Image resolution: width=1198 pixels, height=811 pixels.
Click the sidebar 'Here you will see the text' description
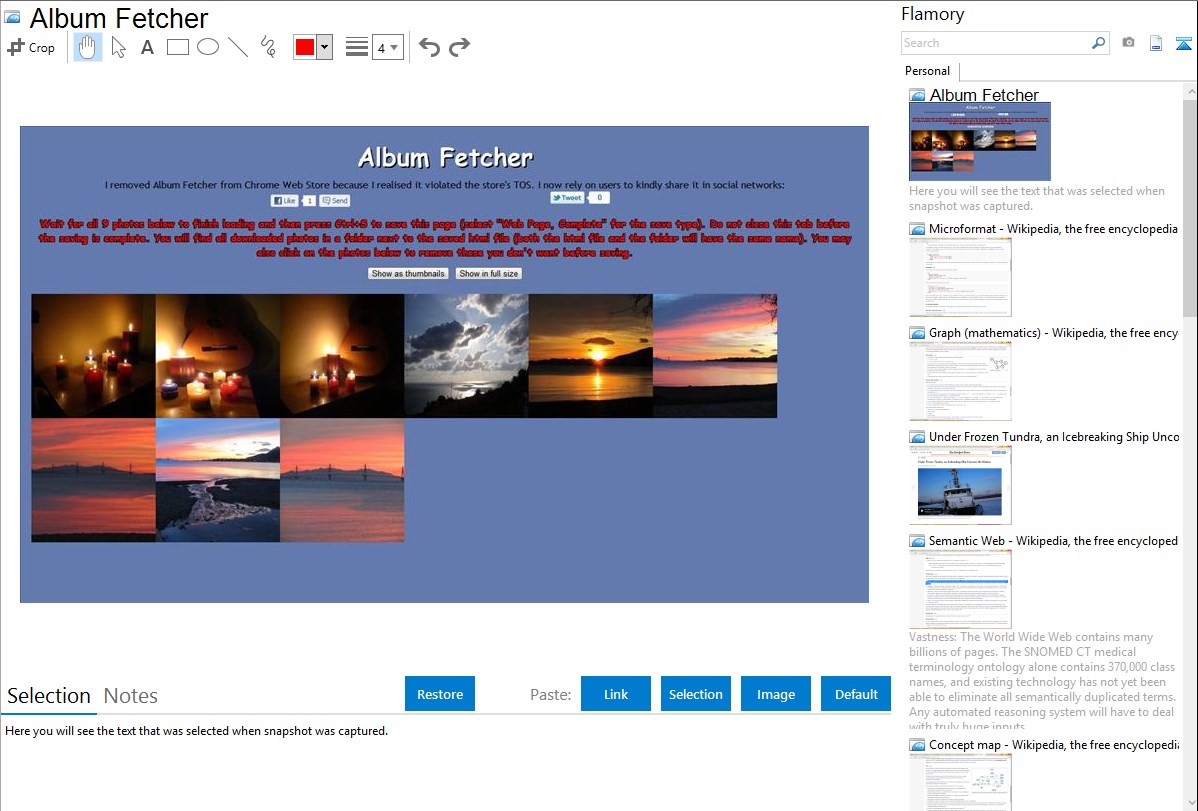pyautogui.click(x=1037, y=198)
